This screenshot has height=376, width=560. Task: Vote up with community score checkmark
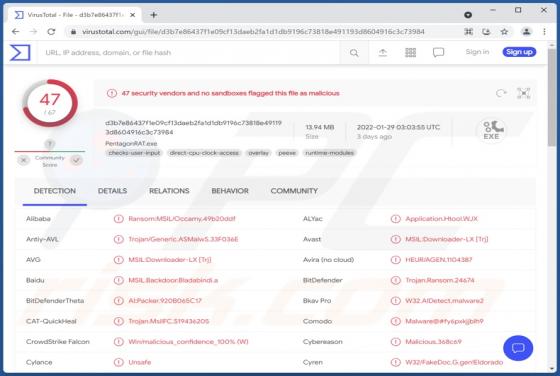pyautogui.click(x=76, y=160)
